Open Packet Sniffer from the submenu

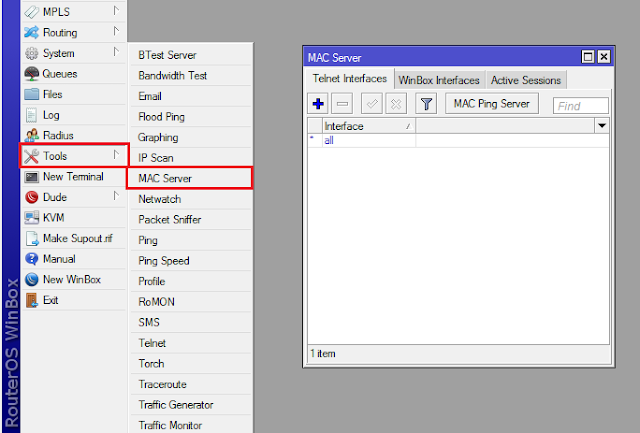[x=191, y=220]
